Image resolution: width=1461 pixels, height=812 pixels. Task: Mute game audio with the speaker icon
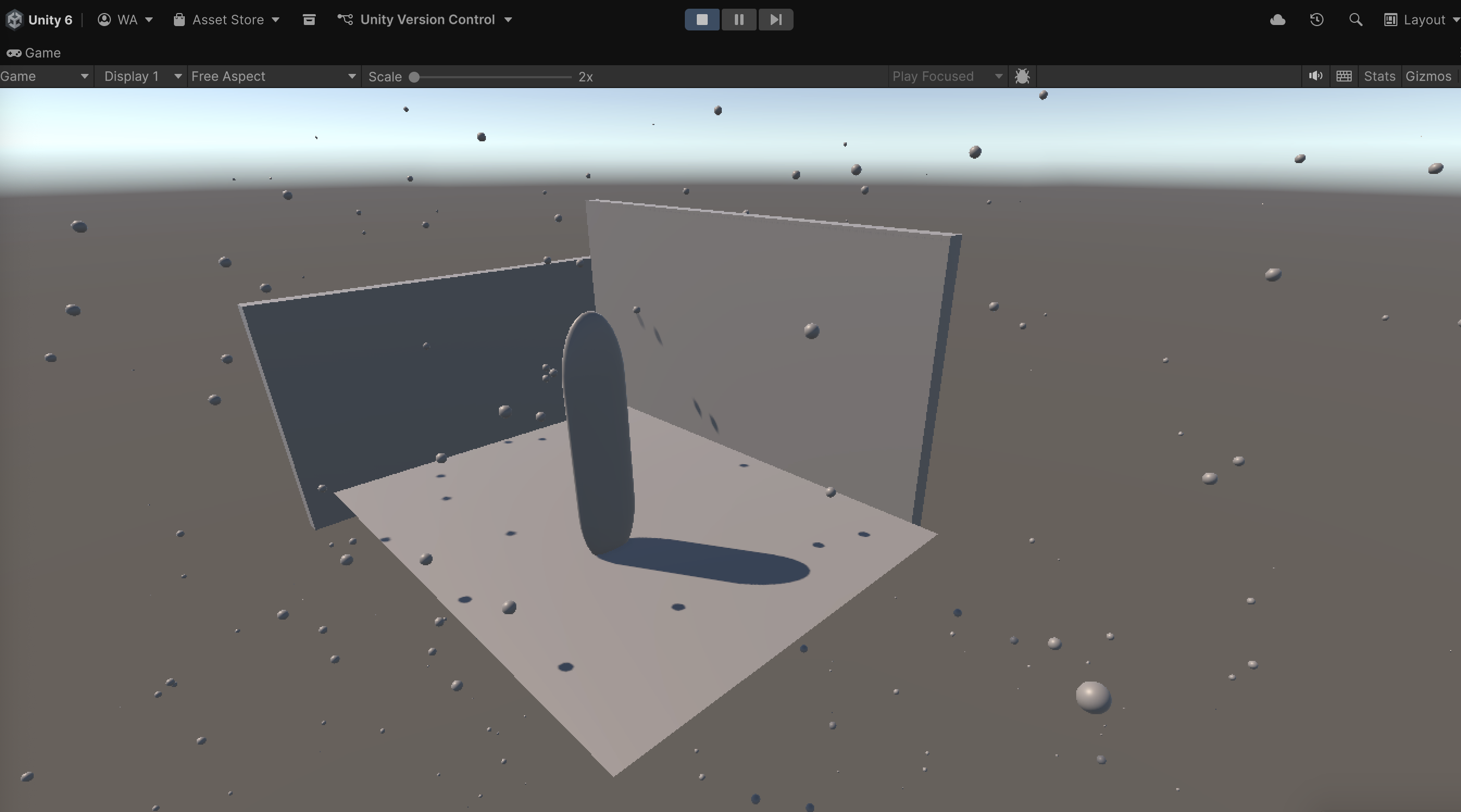point(1315,76)
